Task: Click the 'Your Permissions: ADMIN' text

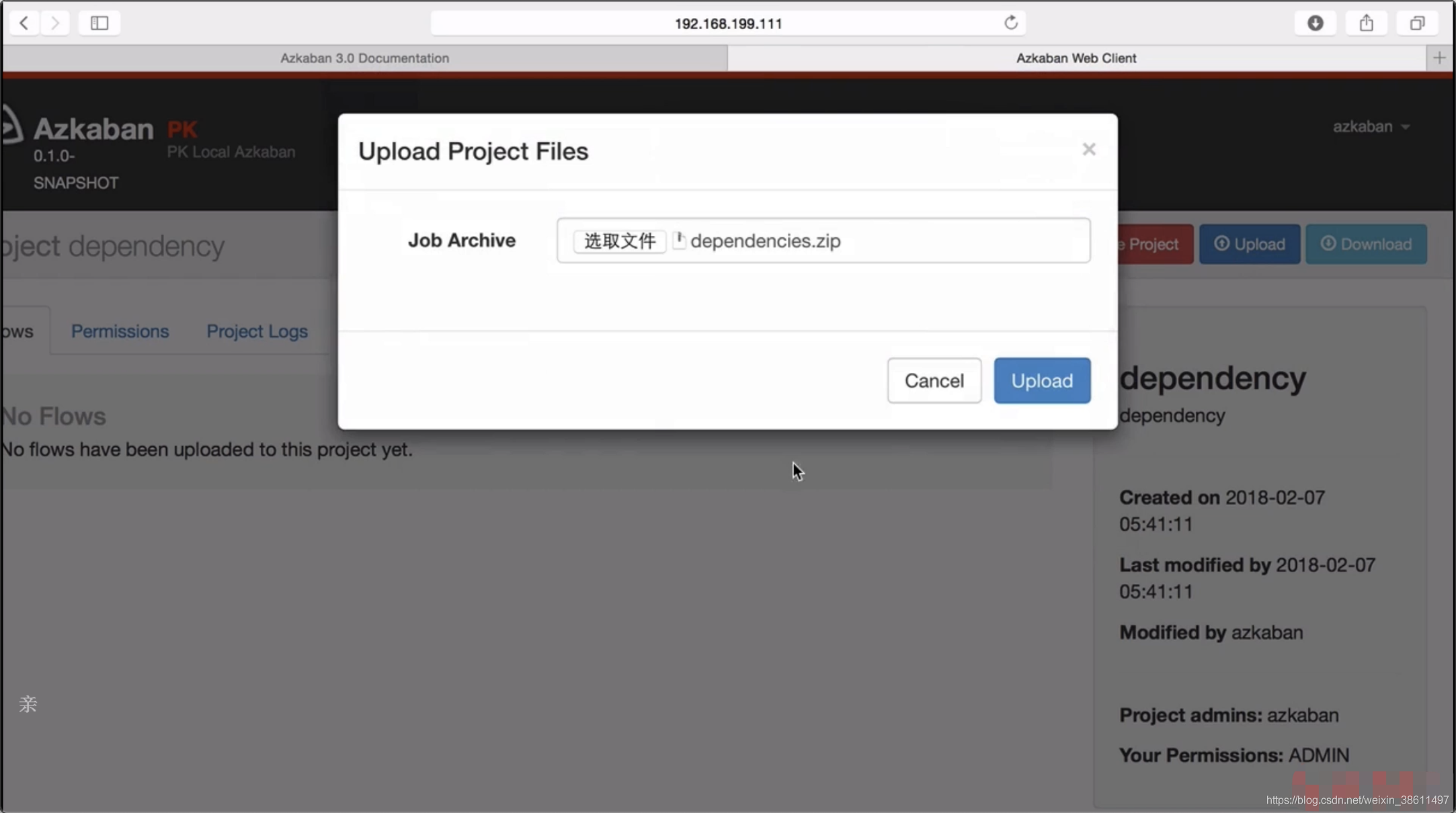Action: point(1234,755)
